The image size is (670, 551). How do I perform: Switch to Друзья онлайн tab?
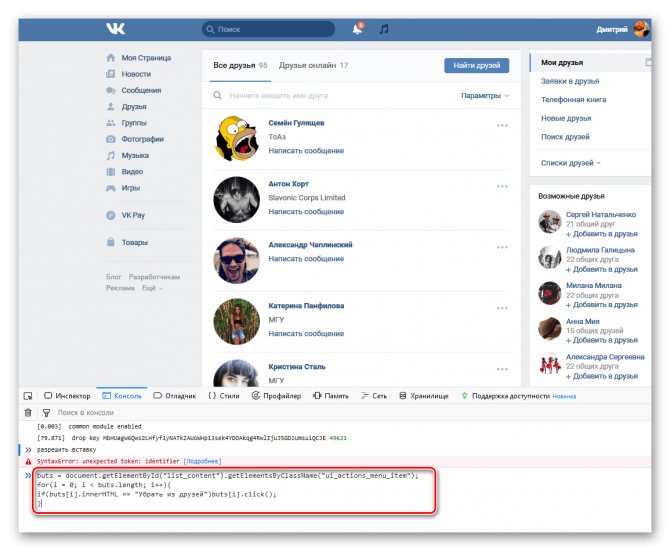(x=313, y=65)
